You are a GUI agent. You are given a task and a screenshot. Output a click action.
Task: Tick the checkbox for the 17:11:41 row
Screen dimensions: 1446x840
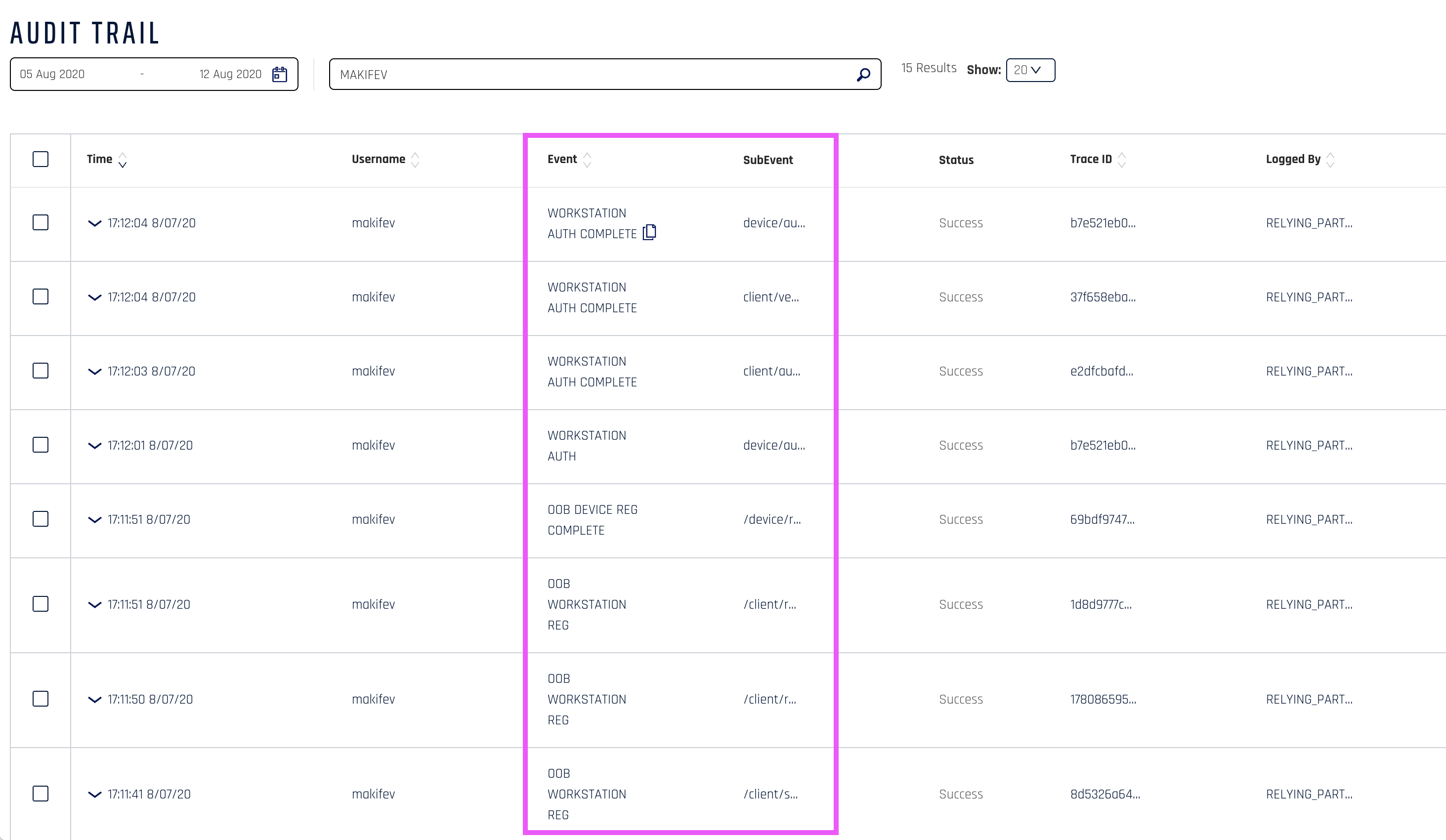click(x=40, y=794)
